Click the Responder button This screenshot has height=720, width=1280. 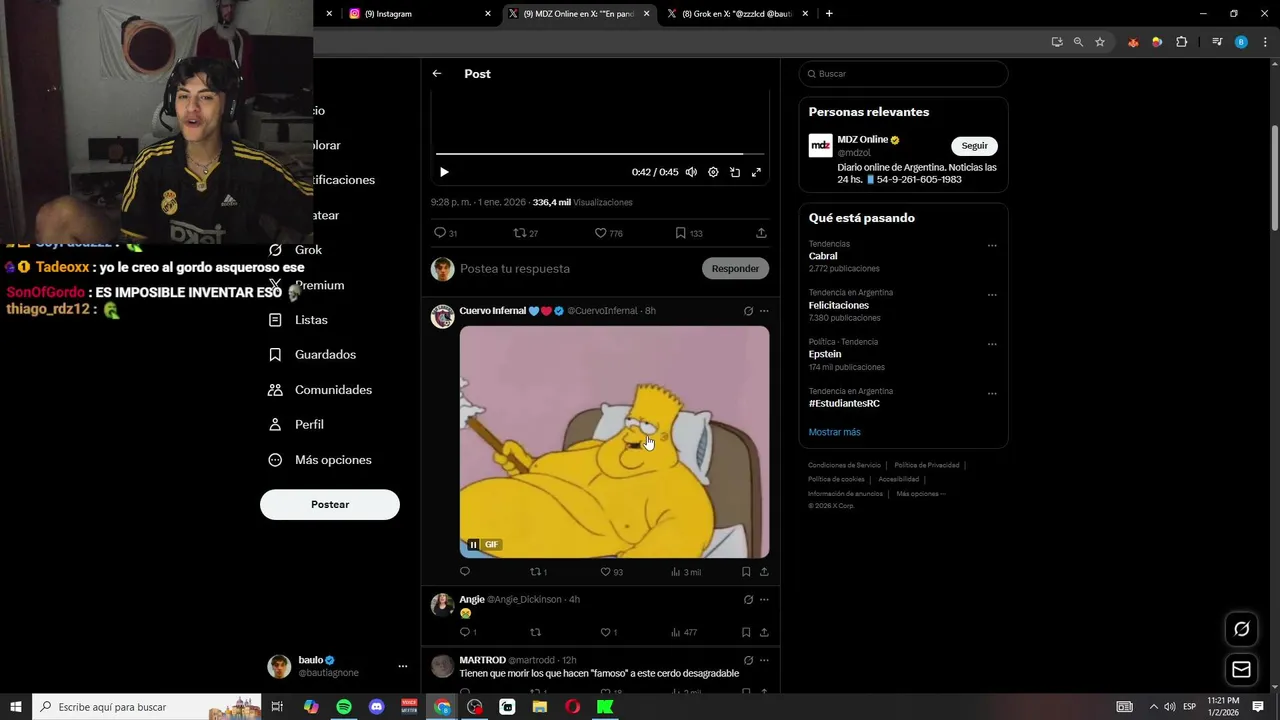735,268
